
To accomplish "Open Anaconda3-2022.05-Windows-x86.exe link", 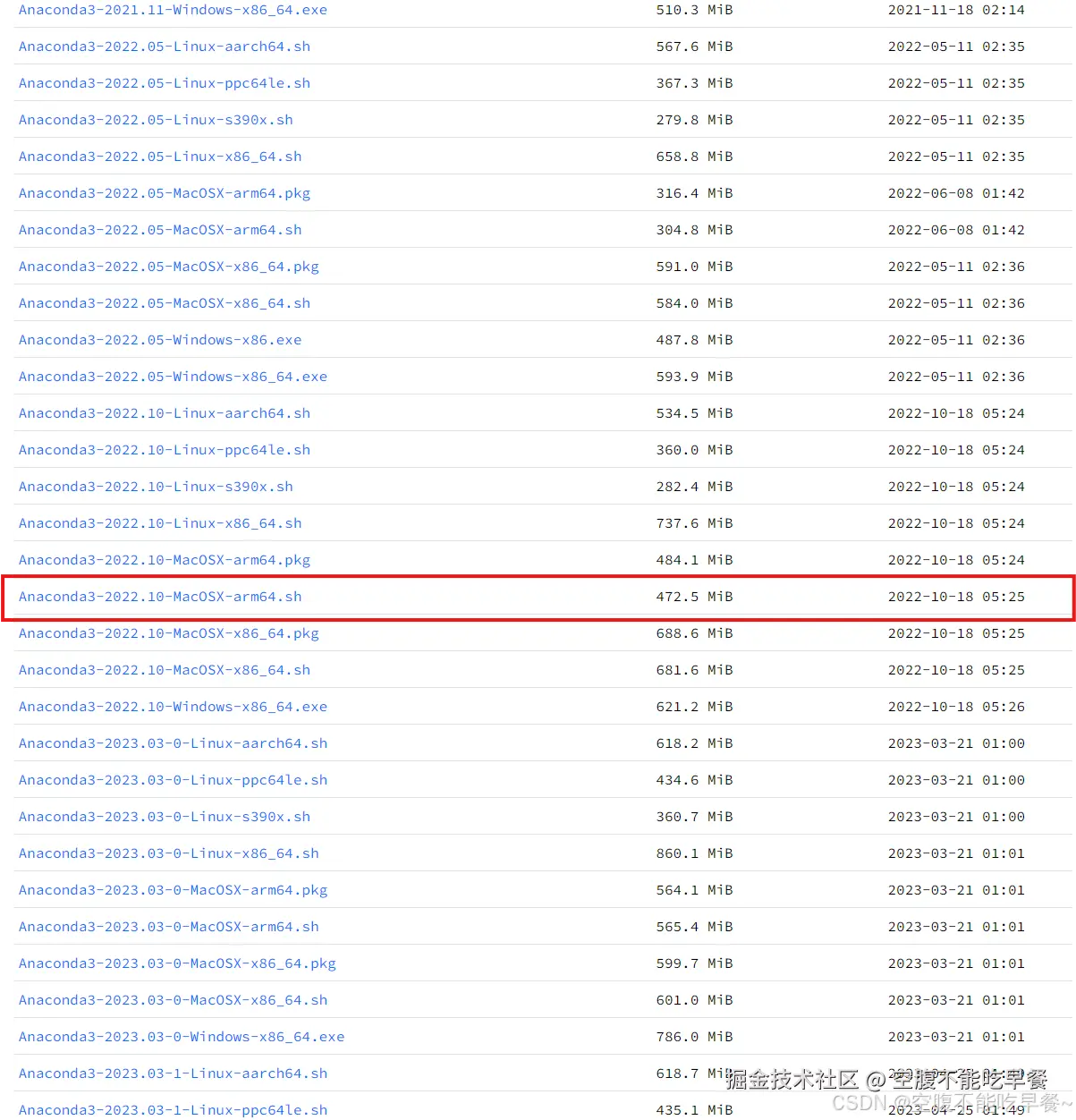I will coord(160,340).
